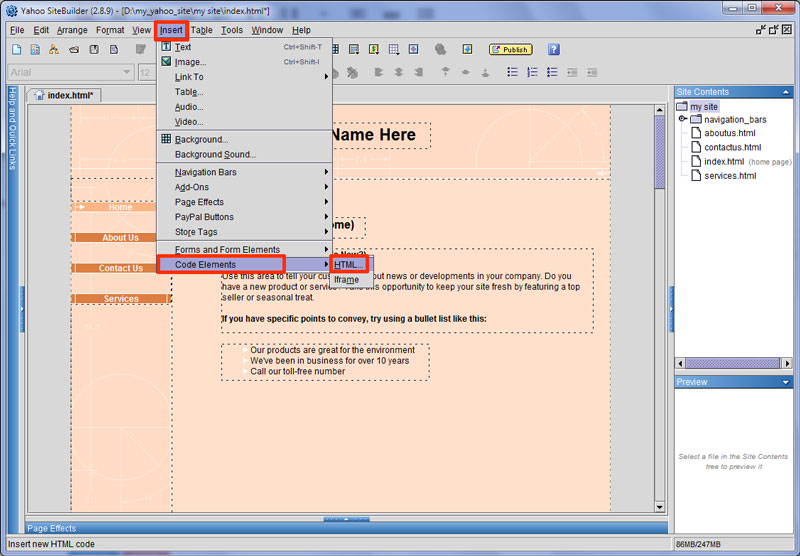
Task: Click the align right icon
Action: pyautogui.click(x=418, y=72)
